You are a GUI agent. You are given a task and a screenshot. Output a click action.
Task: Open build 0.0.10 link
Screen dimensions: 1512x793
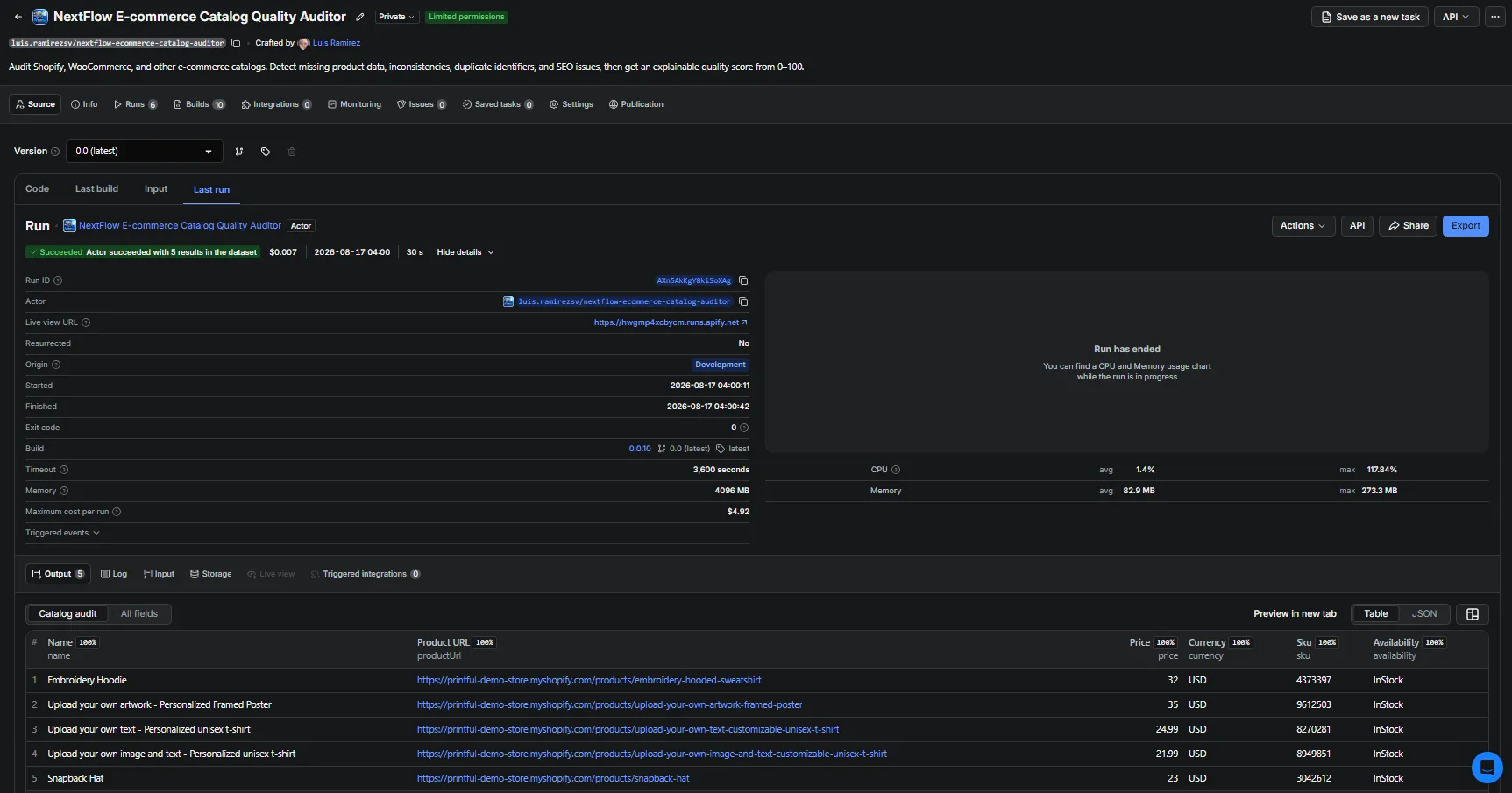(x=640, y=449)
